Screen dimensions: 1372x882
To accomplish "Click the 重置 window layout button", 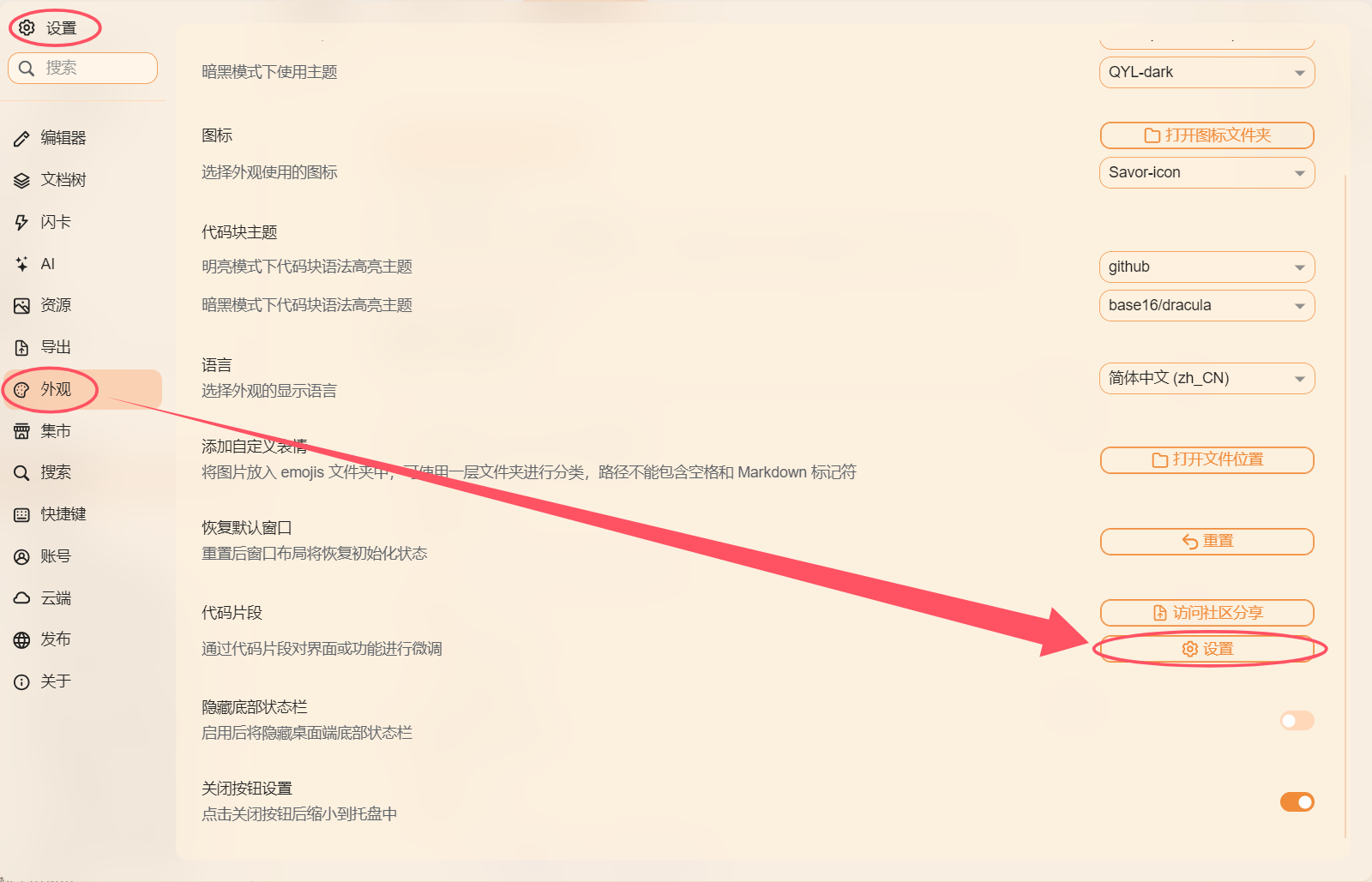I will pyautogui.click(x=1207, y=541).
